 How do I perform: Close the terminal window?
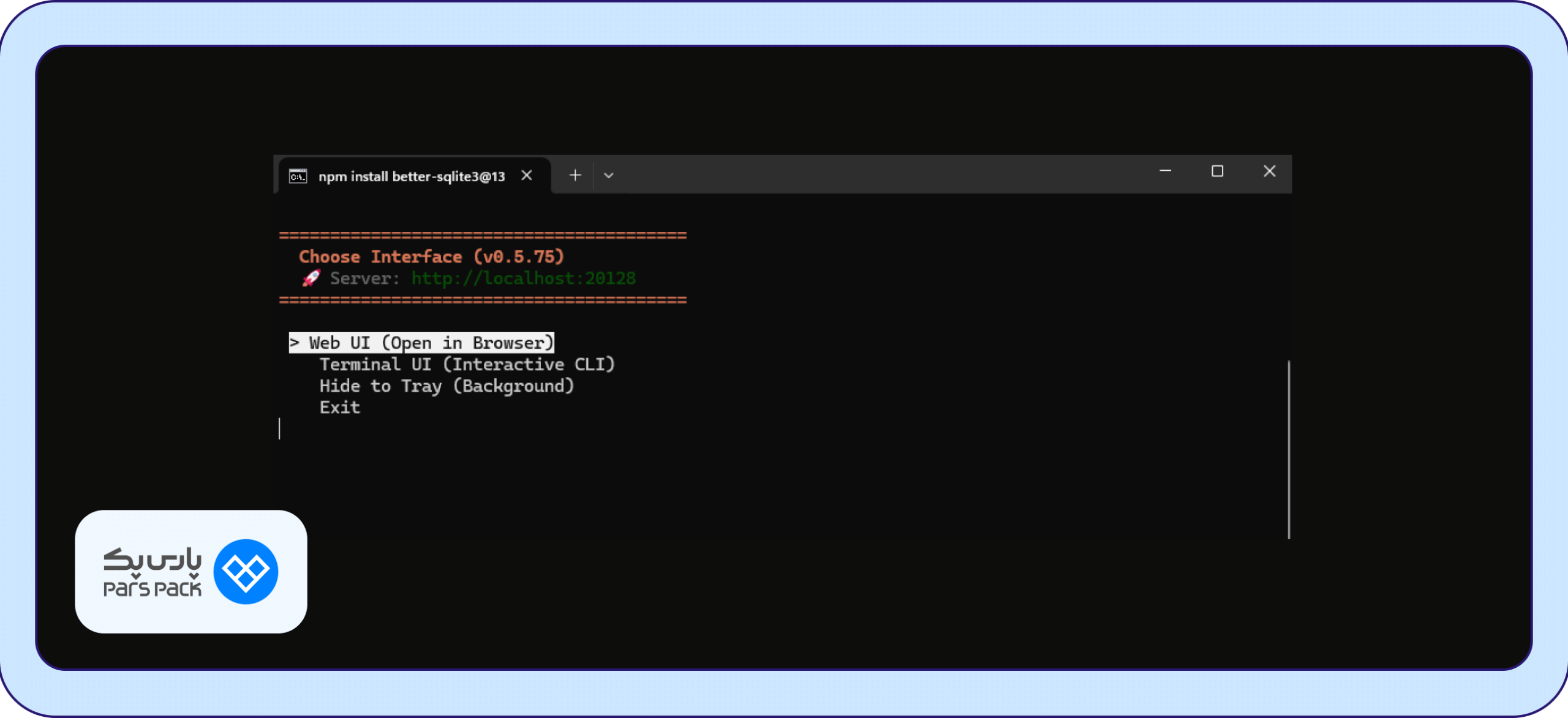click(x=1269, y=171)
